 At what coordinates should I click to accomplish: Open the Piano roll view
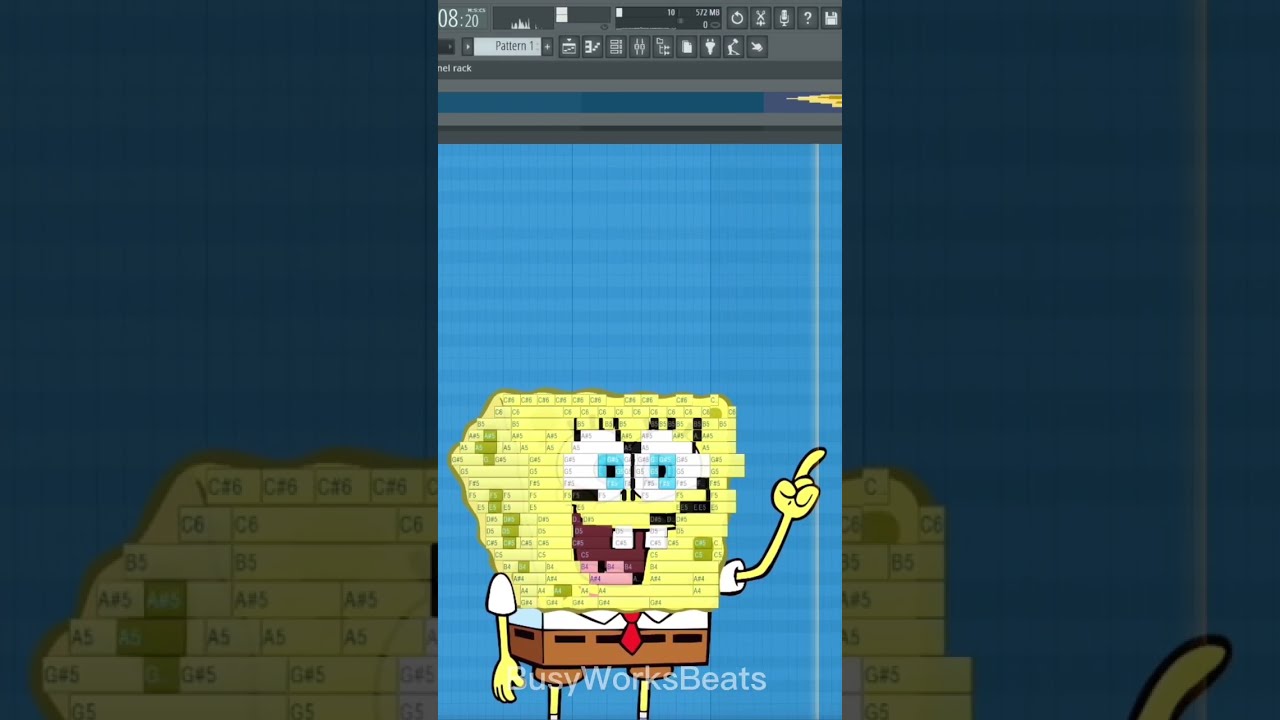tap(592, 47)
